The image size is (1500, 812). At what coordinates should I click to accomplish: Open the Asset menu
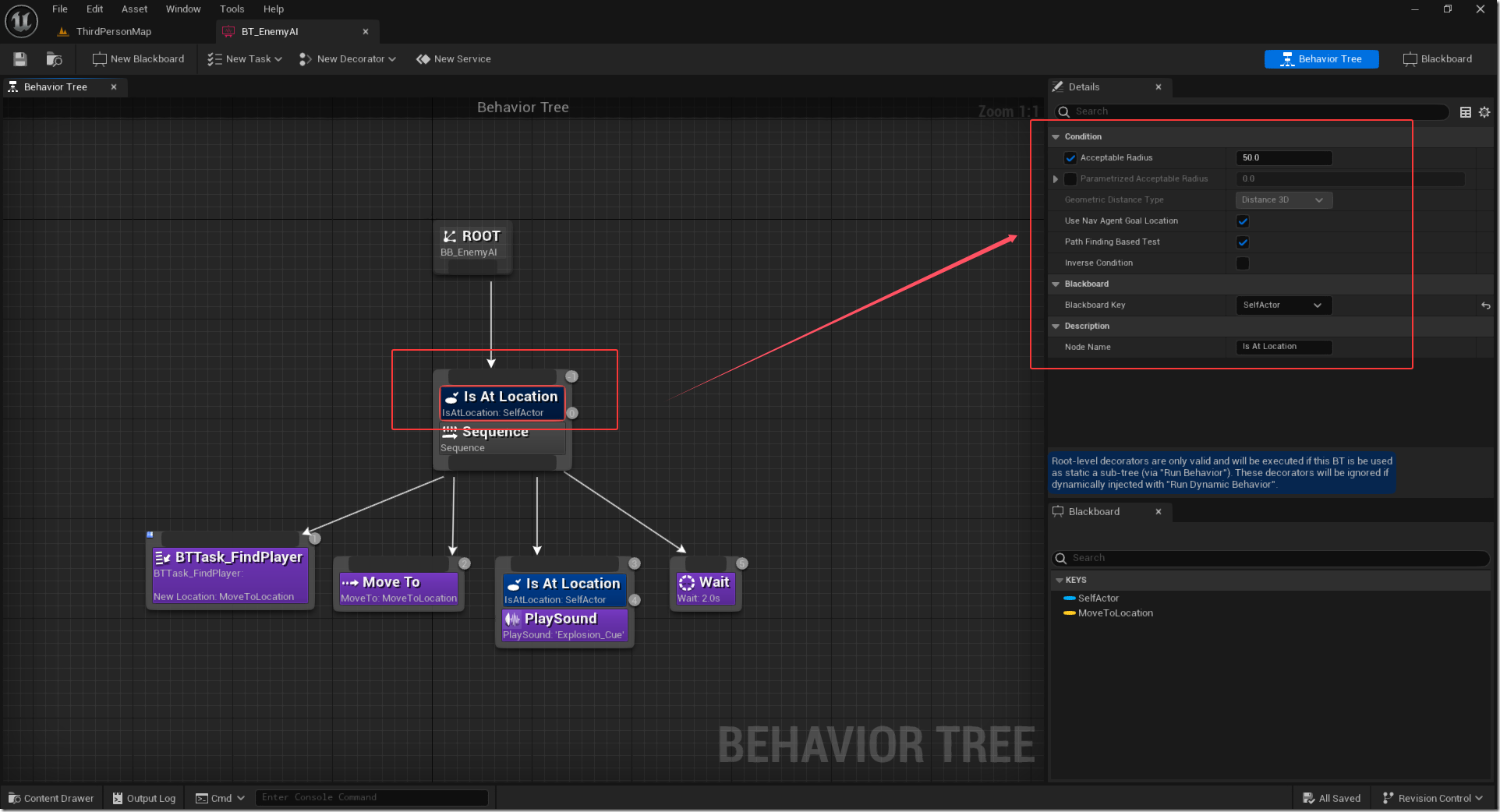pyautogui.click(x=134, y=9)
